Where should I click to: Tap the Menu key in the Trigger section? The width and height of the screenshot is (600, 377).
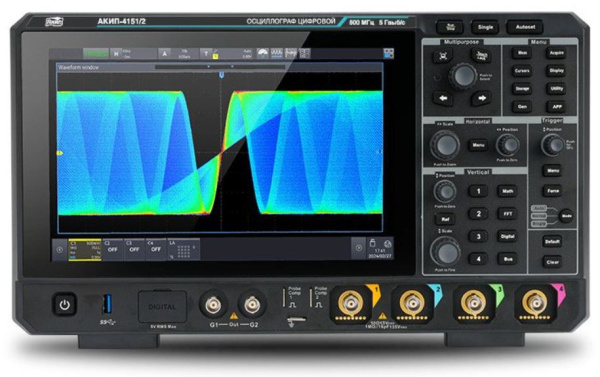pyautogui.click(x=553, y=171)
